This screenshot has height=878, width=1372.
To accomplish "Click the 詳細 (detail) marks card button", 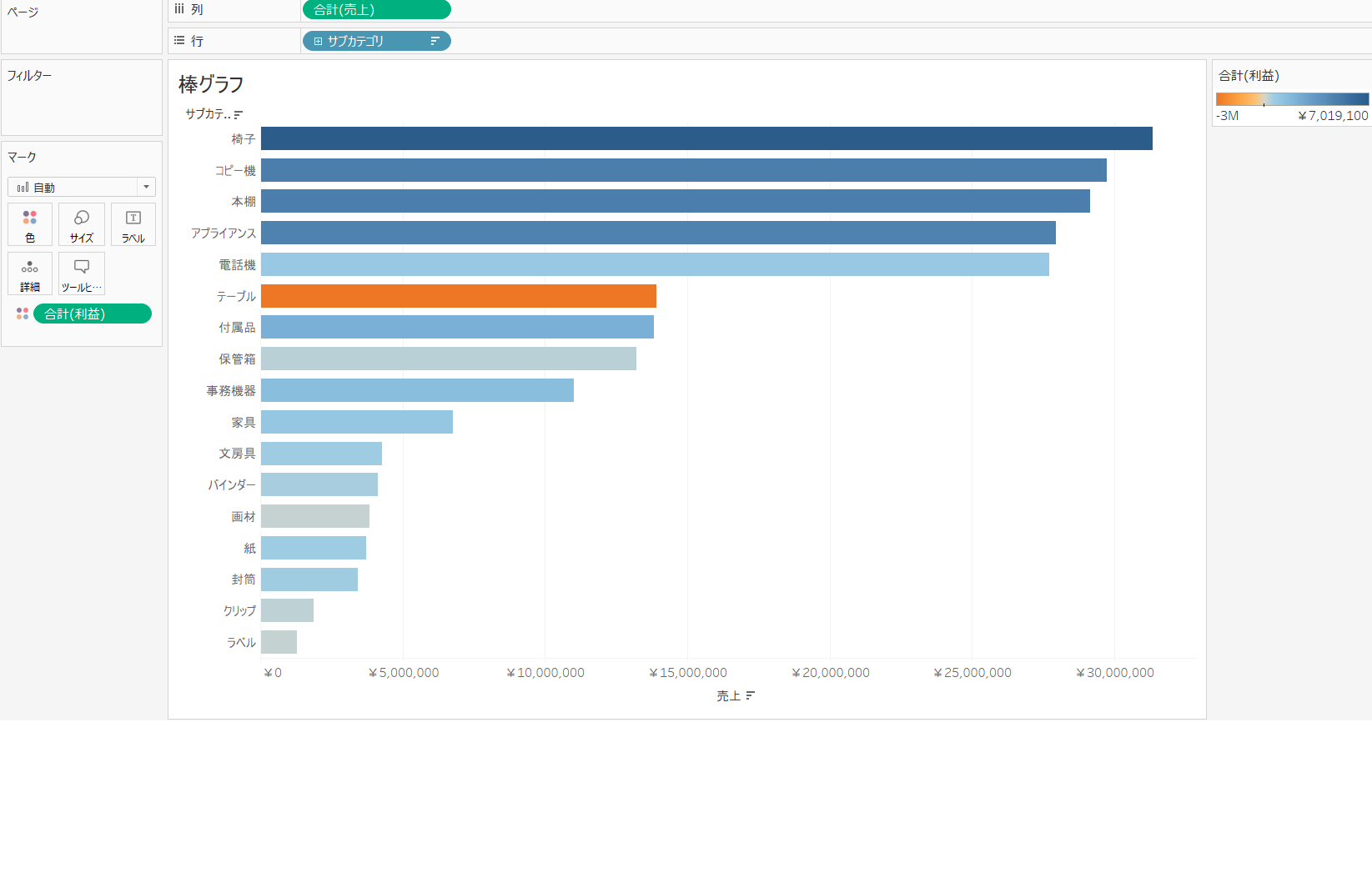I will tap(30, 273).
